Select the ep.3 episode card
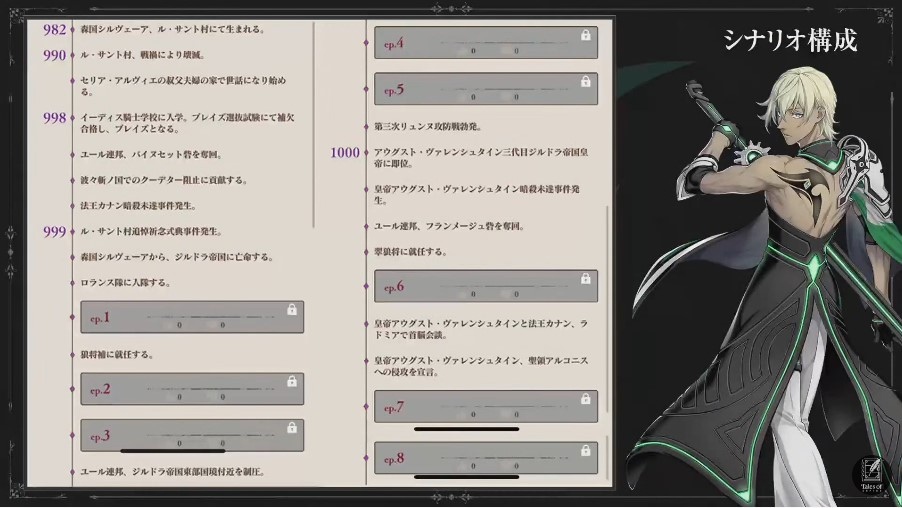 click(192, 436)
